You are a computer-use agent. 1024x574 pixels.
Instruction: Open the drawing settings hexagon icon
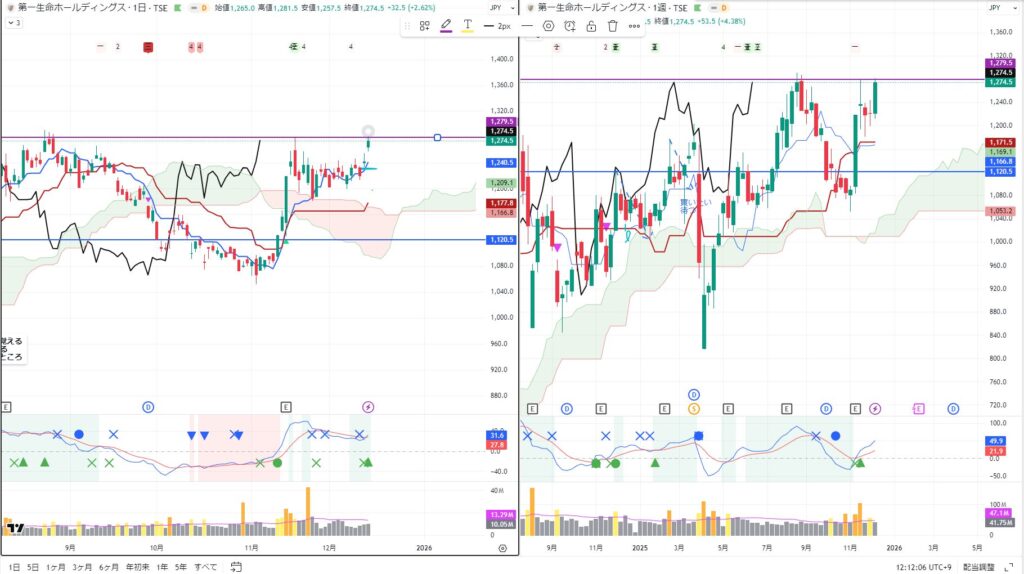point(548,25)
